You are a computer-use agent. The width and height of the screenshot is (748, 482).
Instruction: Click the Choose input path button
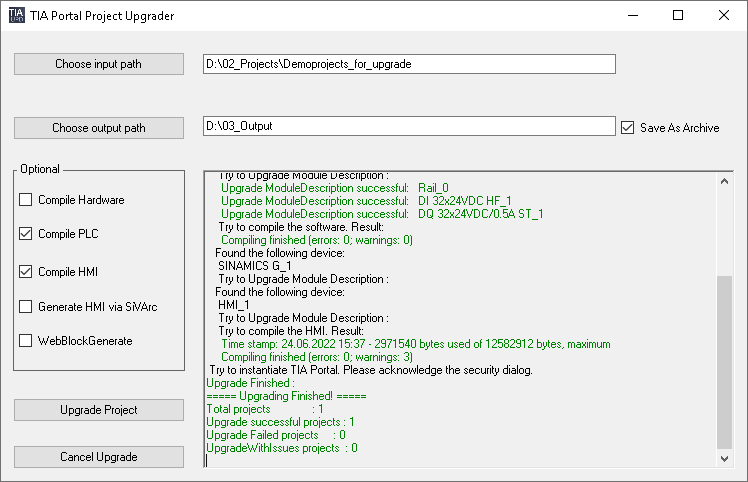pos(99,64)
